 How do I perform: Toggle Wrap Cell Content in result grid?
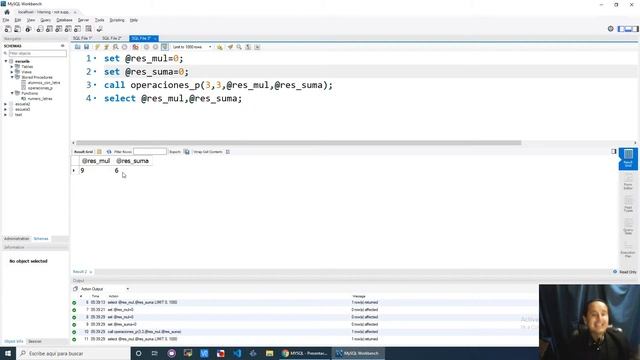pyautogui.click(x=228, y=152)
